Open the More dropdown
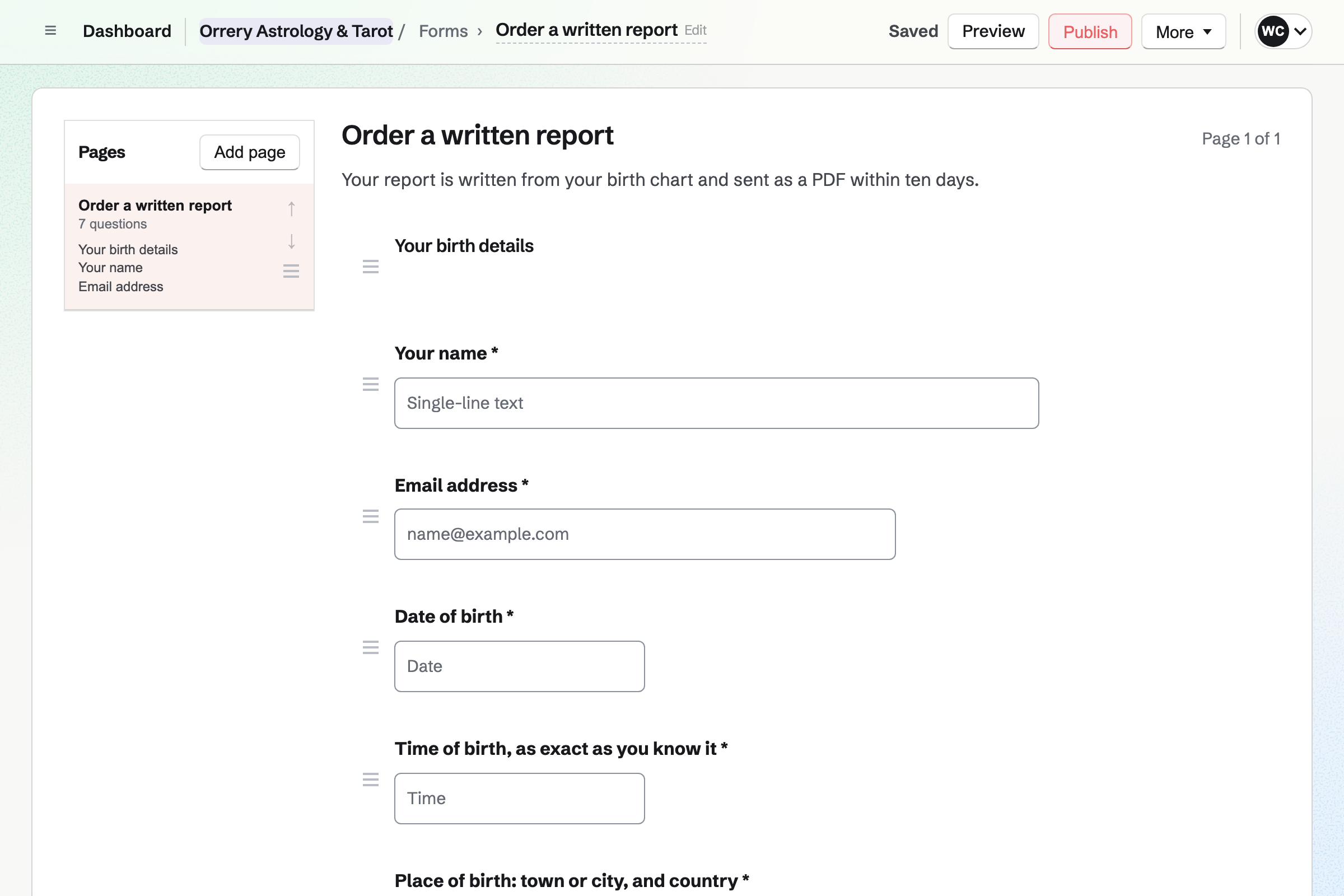Image resolution: width=1344 pixels, height=896 pixels. pos(1183,31)
